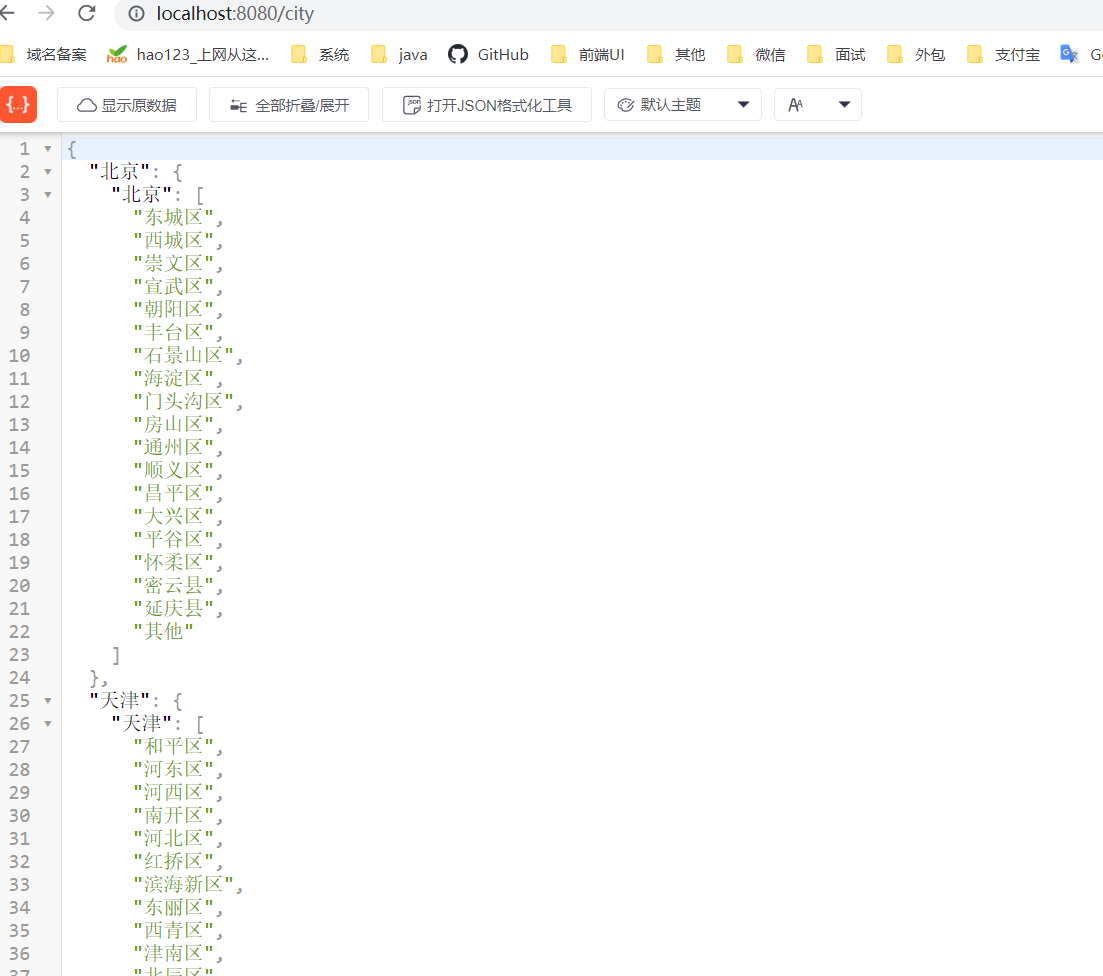This screenshot has width=1103, height=976.
Task: Open the 系统 bookmark folder
Action: [x=321, y=54]
